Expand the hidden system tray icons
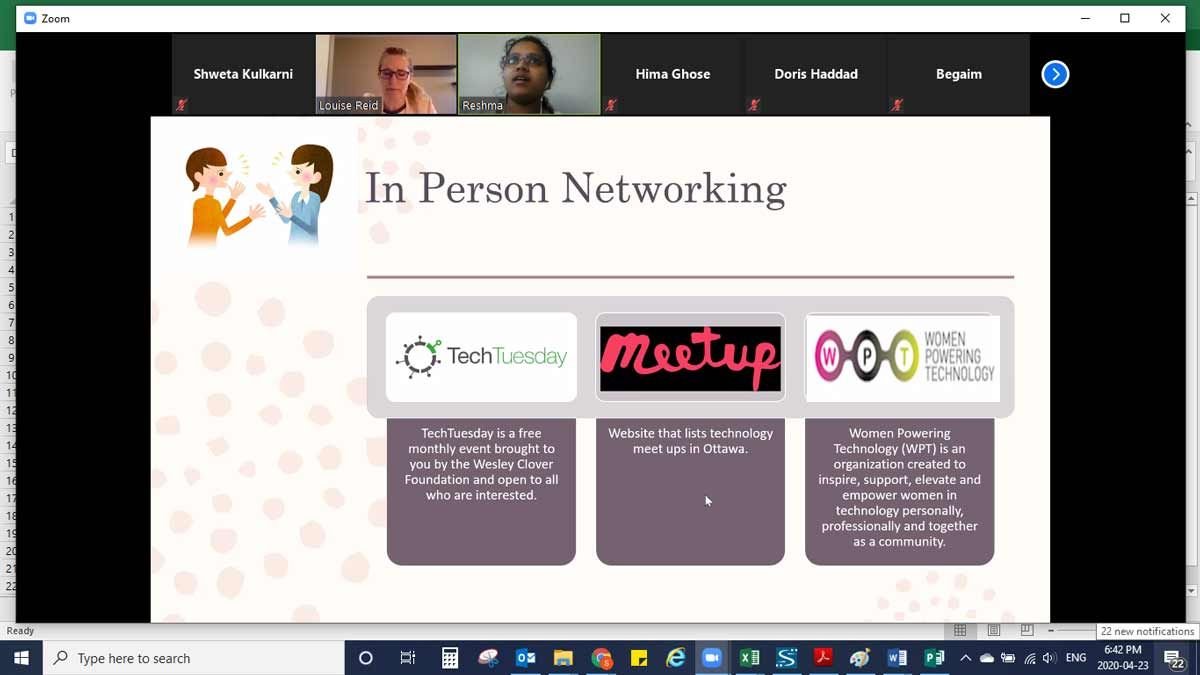The width and height of the screenshot is (1200, 675). click(x=965, y=658)
